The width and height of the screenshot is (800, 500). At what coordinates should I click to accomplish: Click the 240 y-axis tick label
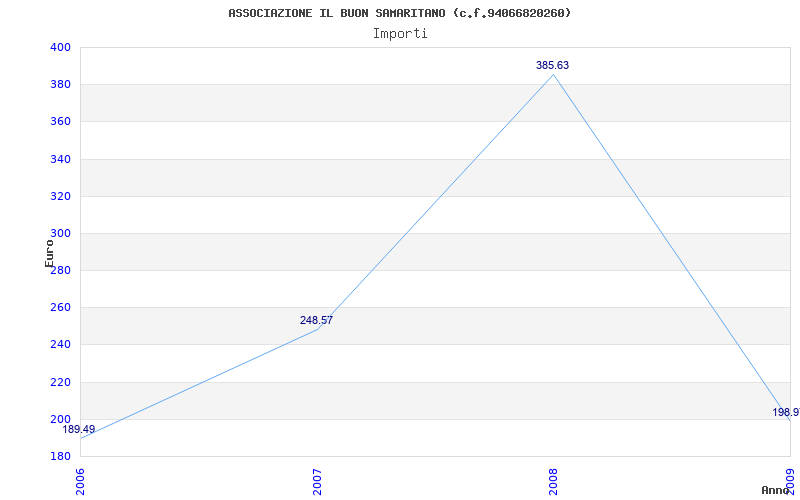(x=60, y=345)
